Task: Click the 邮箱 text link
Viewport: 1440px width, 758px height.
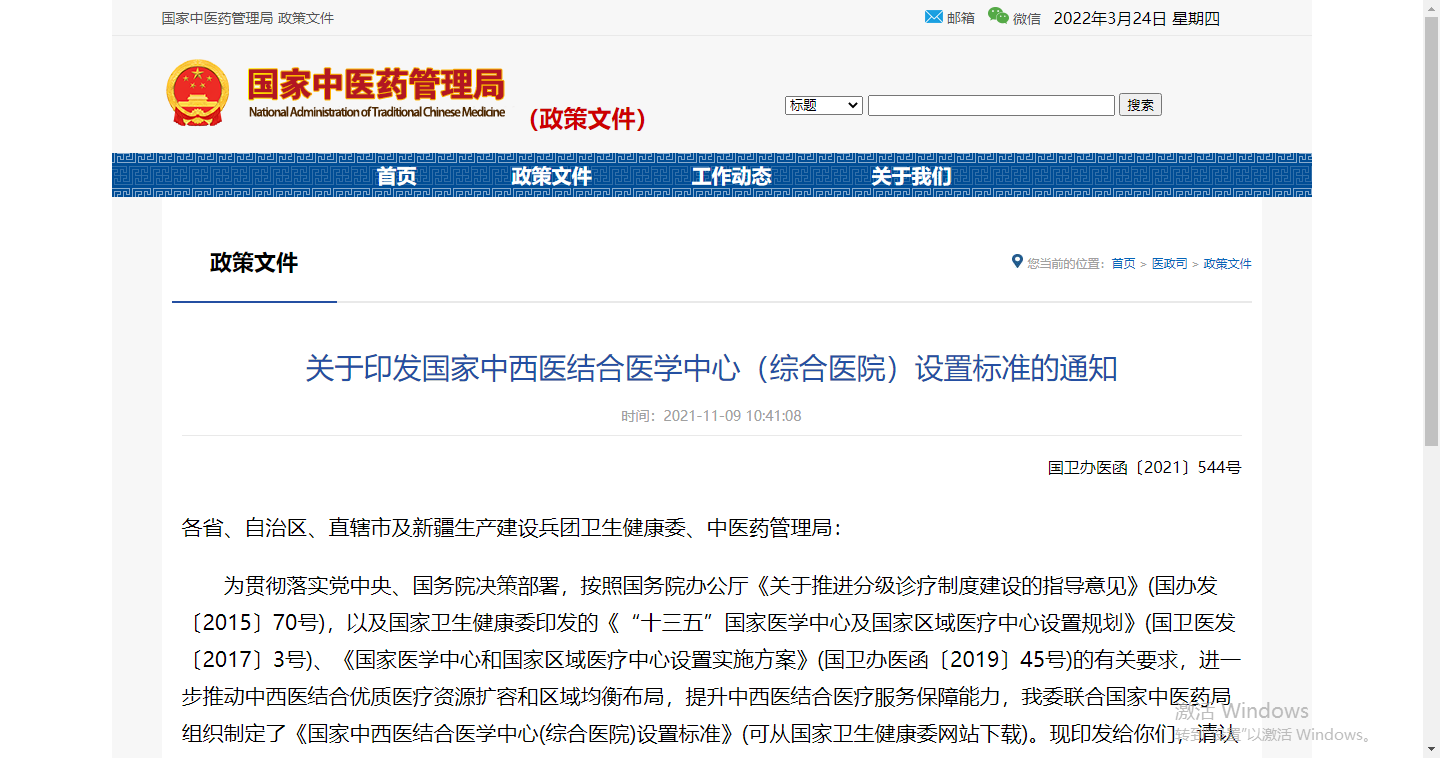Action: [960, 18]
